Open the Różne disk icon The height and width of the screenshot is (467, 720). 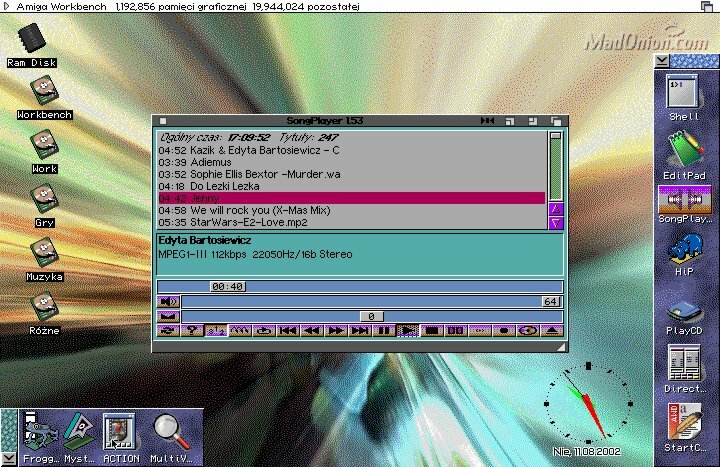pos(44,314)
